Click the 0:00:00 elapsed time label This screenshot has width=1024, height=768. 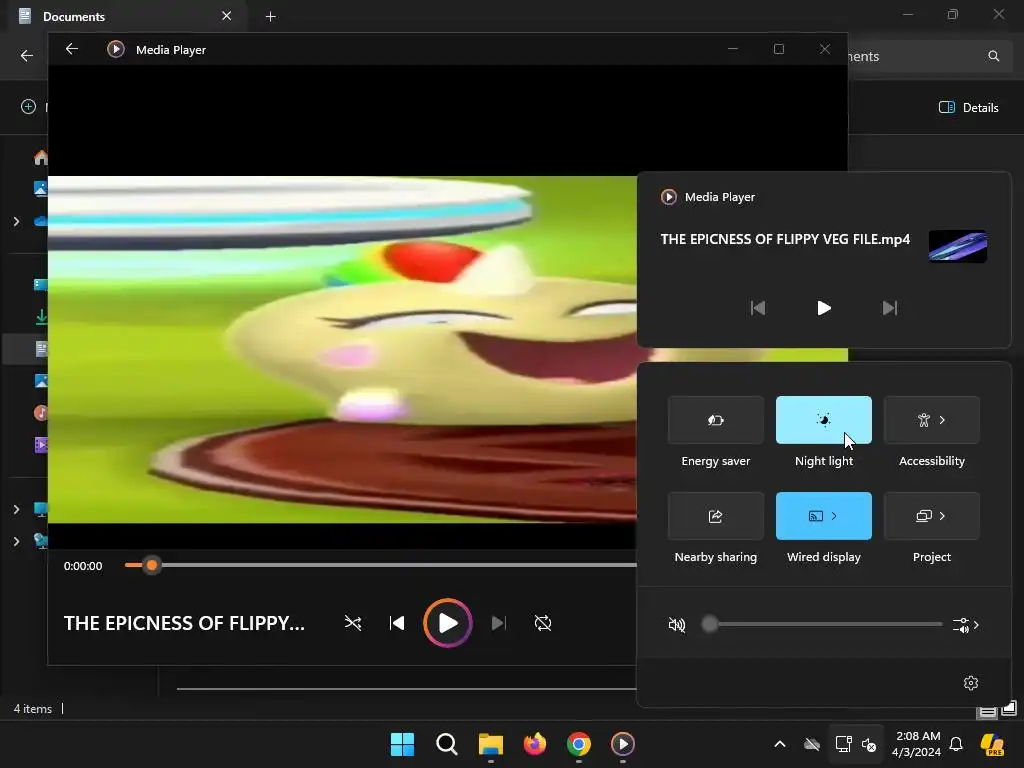click(83, 566)
